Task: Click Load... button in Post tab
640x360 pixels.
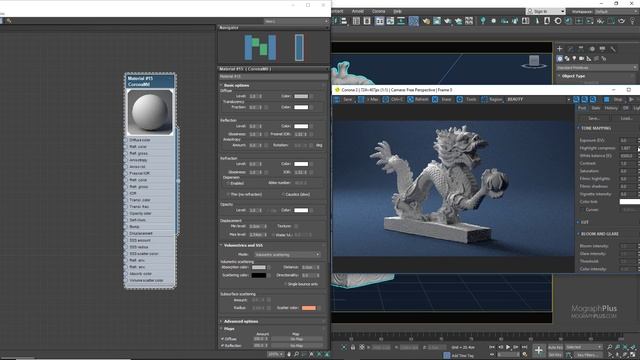Action: [626, 118]
